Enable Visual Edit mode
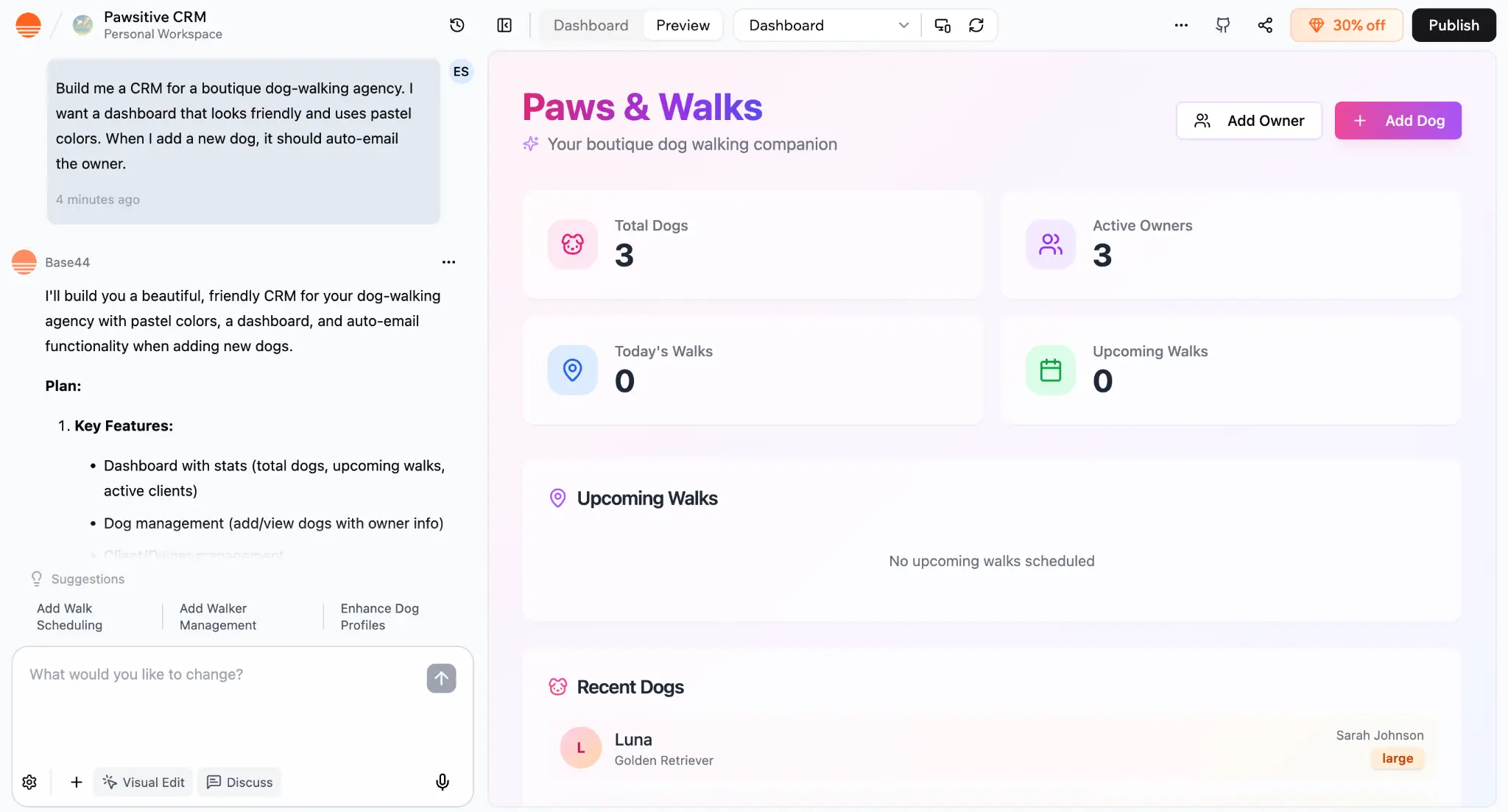The height and width of the screenshot is (812, 1508). click(x=143, y=782)
